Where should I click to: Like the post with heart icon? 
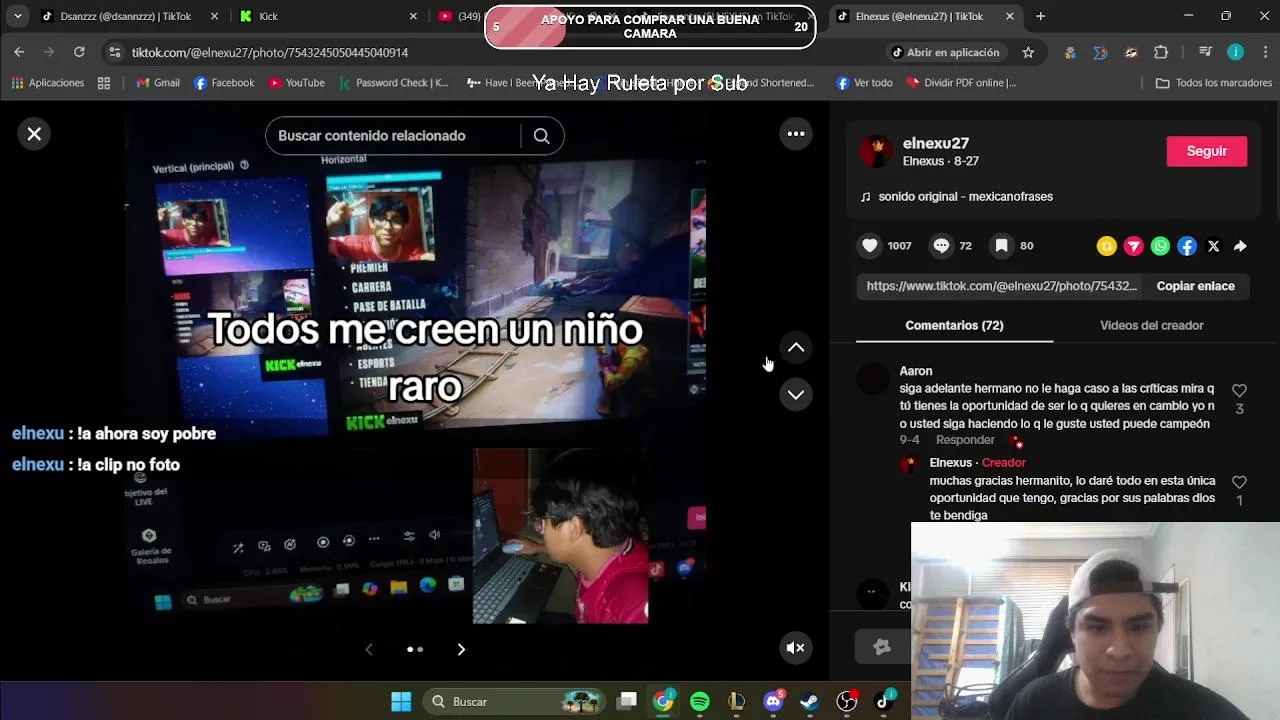click(870, 246)
